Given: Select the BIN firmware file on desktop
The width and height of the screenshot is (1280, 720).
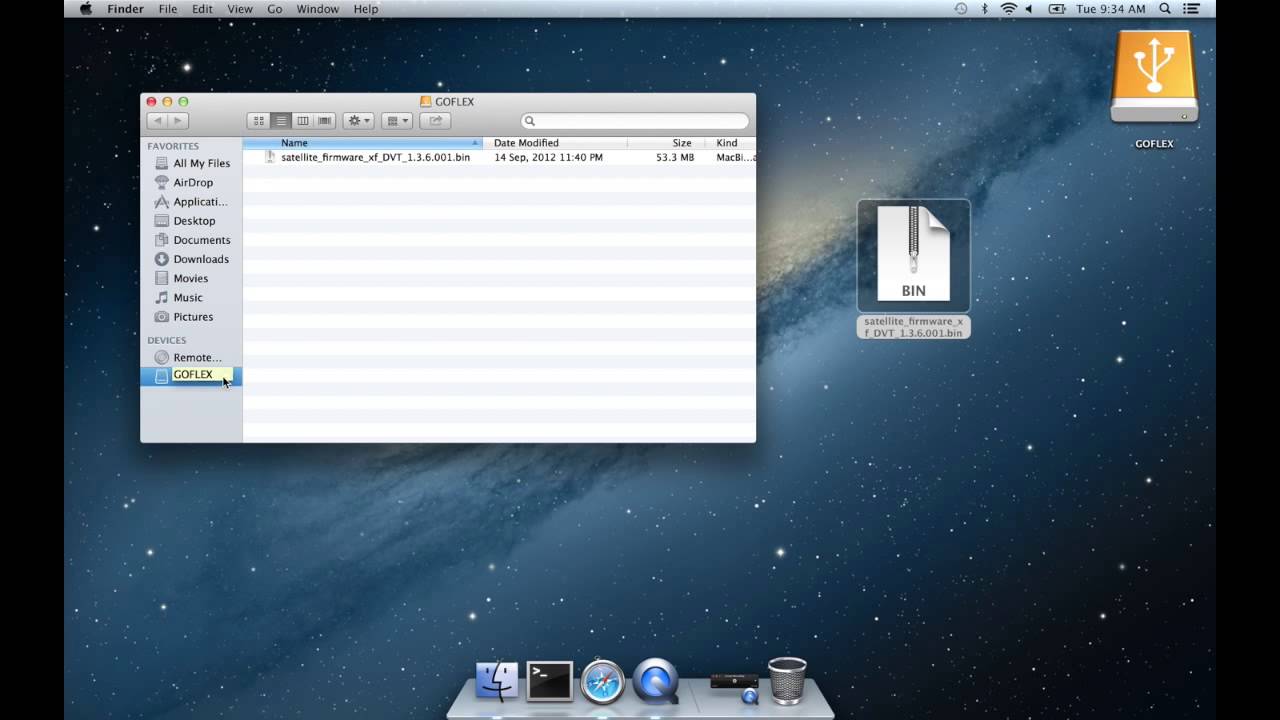Looking at the screenshot, I should [913, 268].
